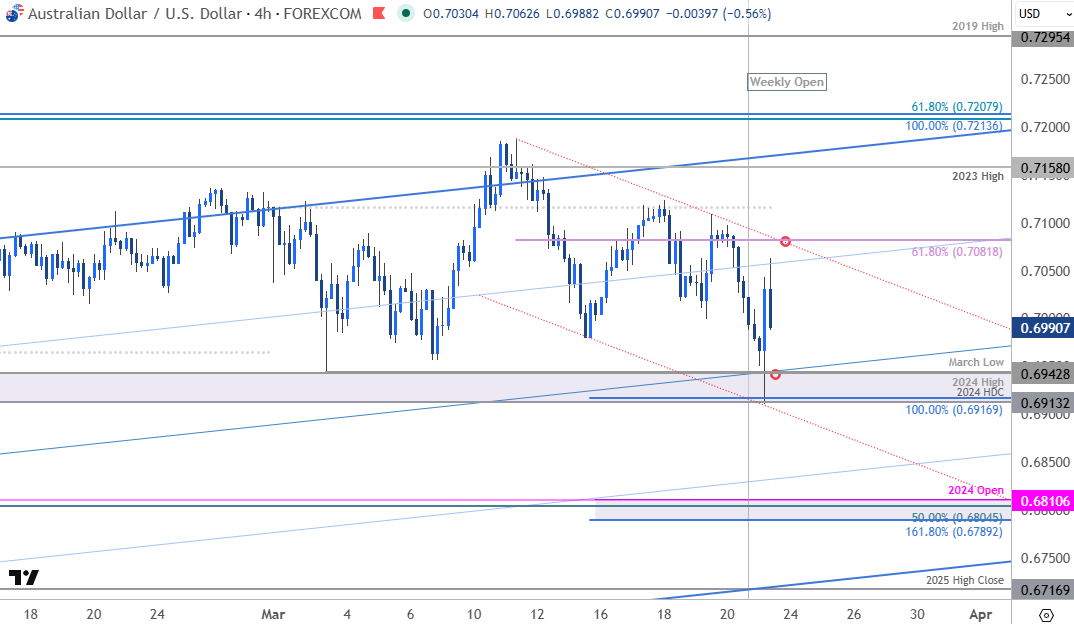Select the 0.69132 price axis label
This screenshot has height=624, width=1074.
click(1045, 402)
